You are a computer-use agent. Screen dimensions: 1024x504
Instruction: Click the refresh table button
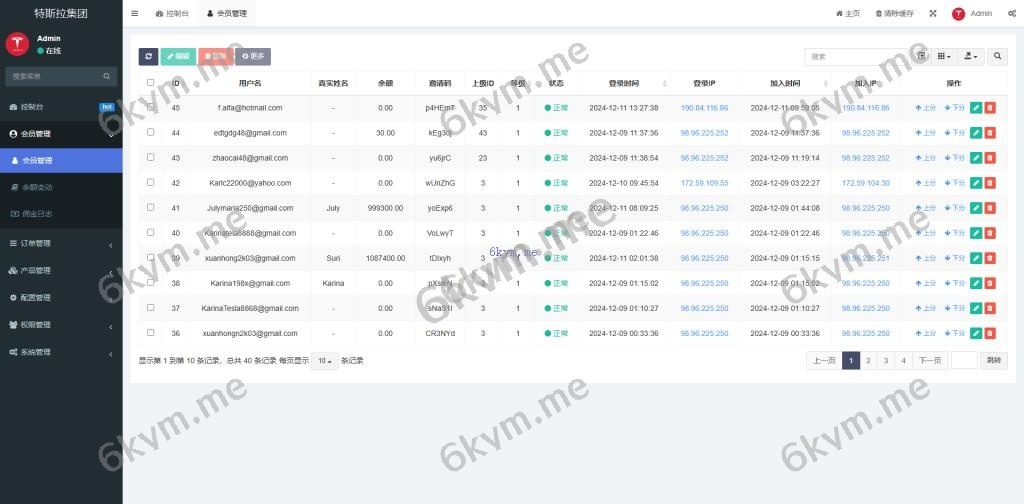point(148,57)
